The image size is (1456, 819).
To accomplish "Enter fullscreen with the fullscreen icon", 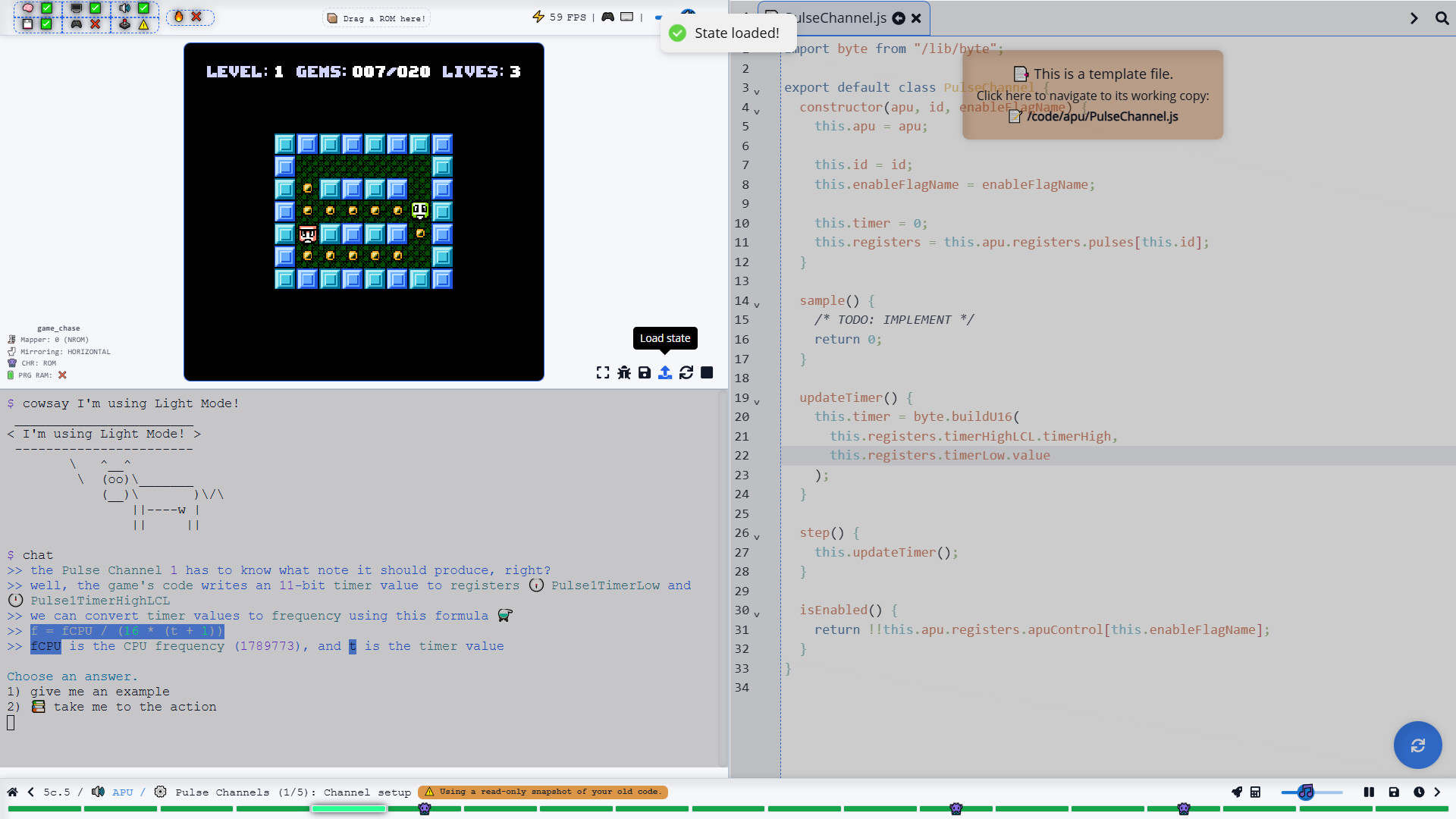I will 602,373.
